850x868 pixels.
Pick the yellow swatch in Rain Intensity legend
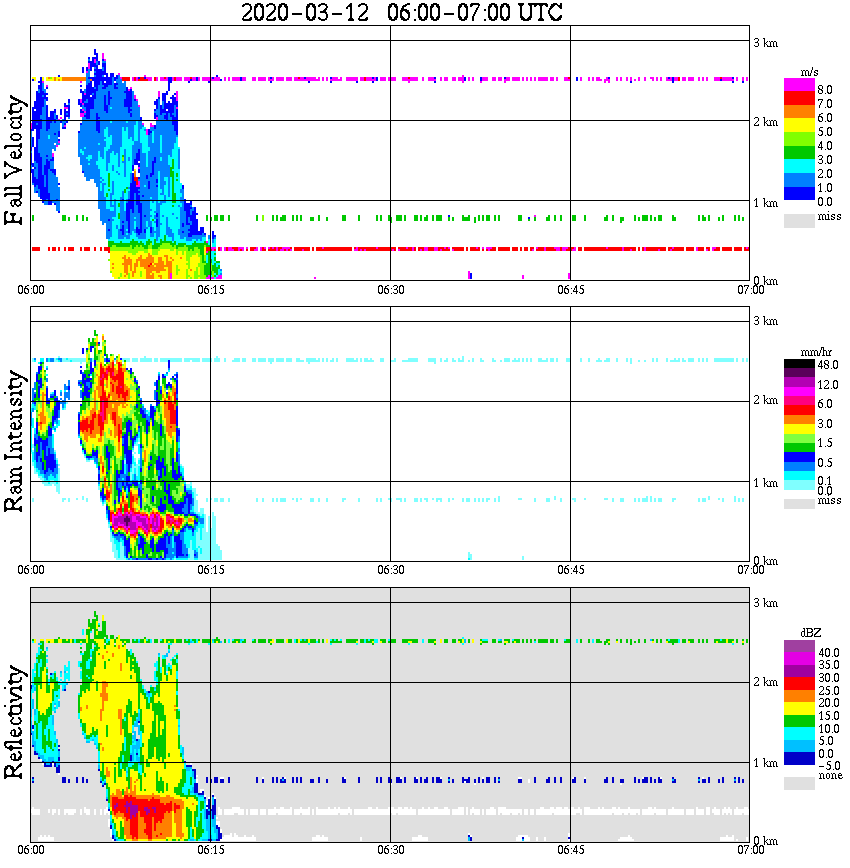tap(799, 429)
